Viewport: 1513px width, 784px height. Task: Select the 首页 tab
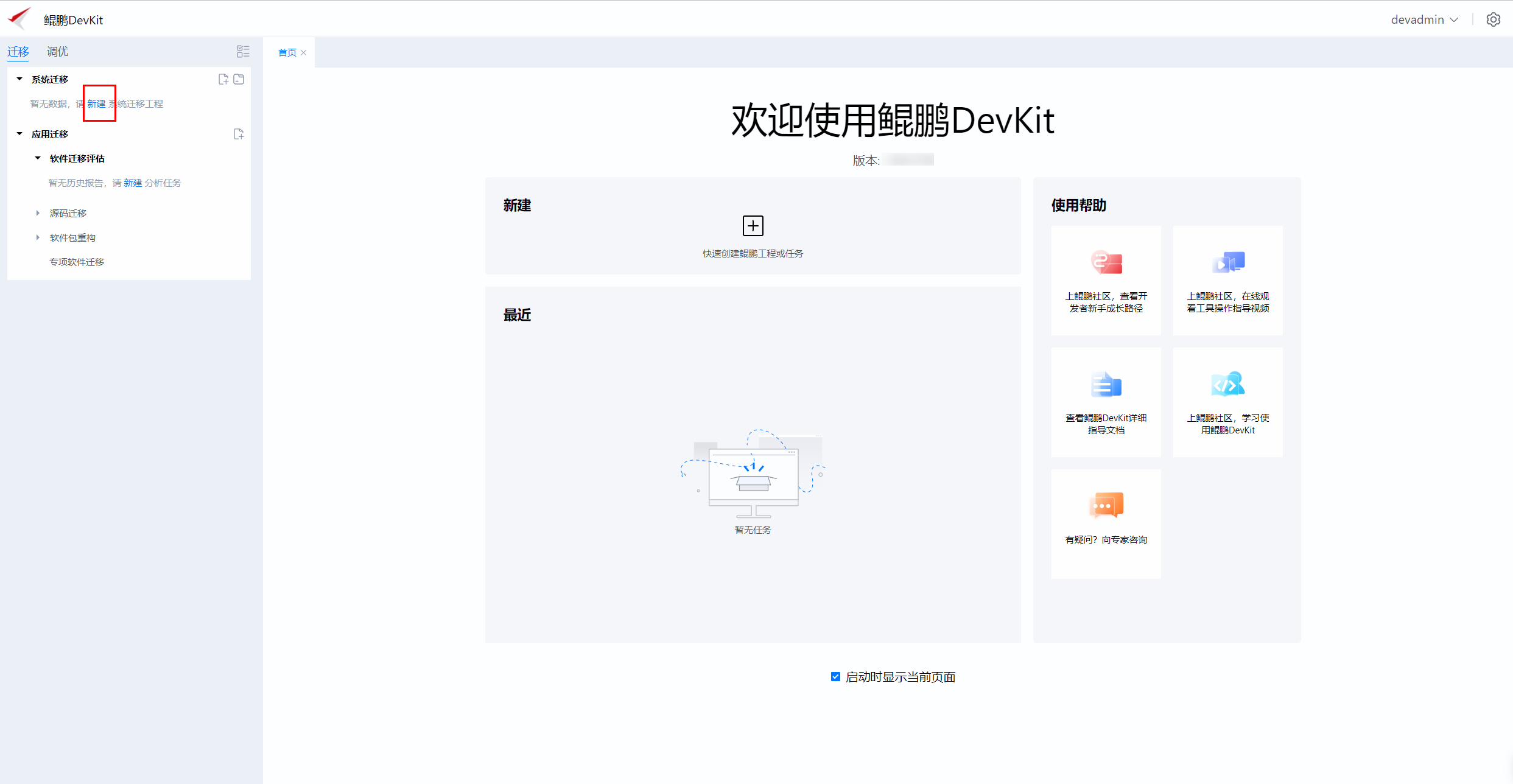tap(287, 53)
